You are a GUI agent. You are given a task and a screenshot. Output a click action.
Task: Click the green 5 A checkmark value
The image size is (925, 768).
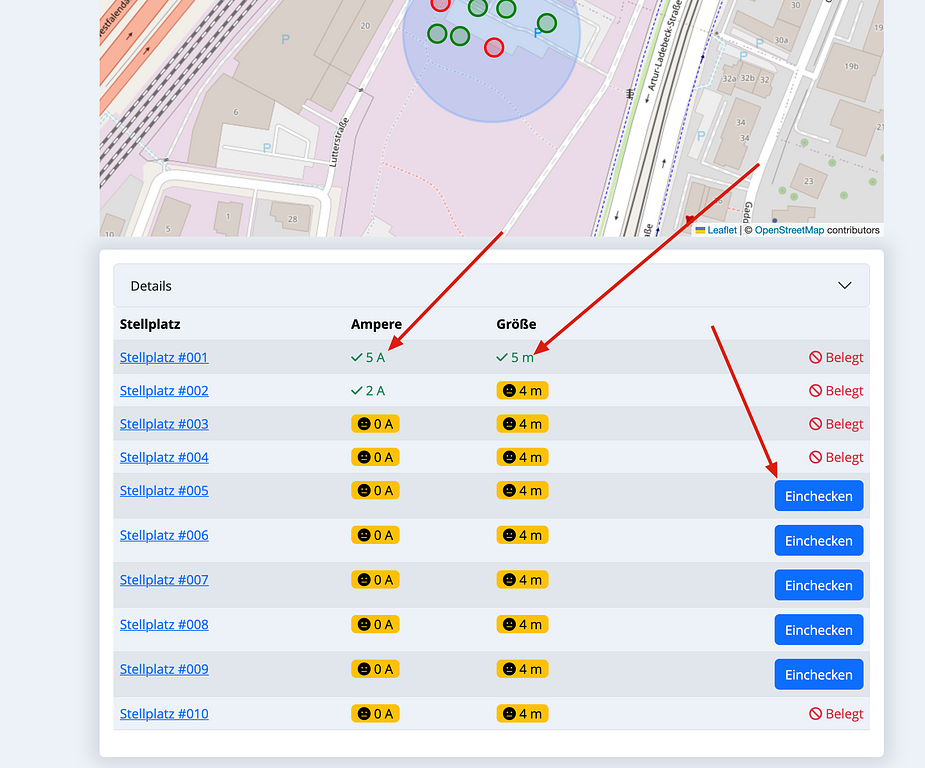368,357
